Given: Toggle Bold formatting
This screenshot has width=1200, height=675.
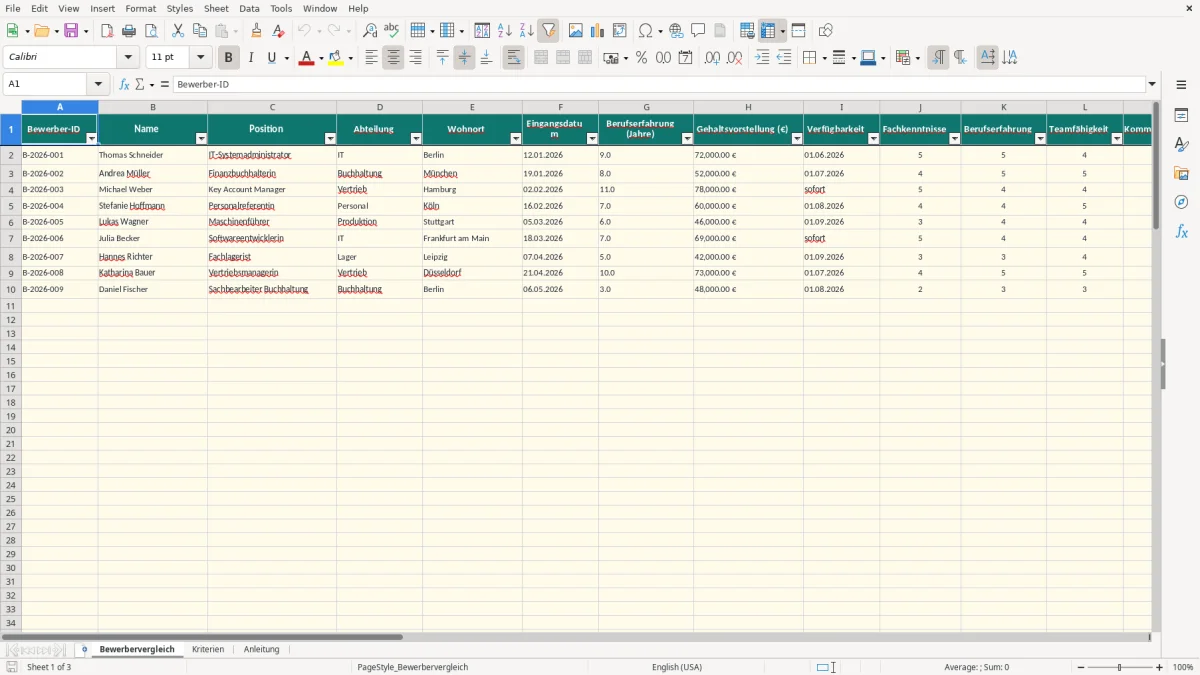Looking at the screenshot, I should click(228, 58).
